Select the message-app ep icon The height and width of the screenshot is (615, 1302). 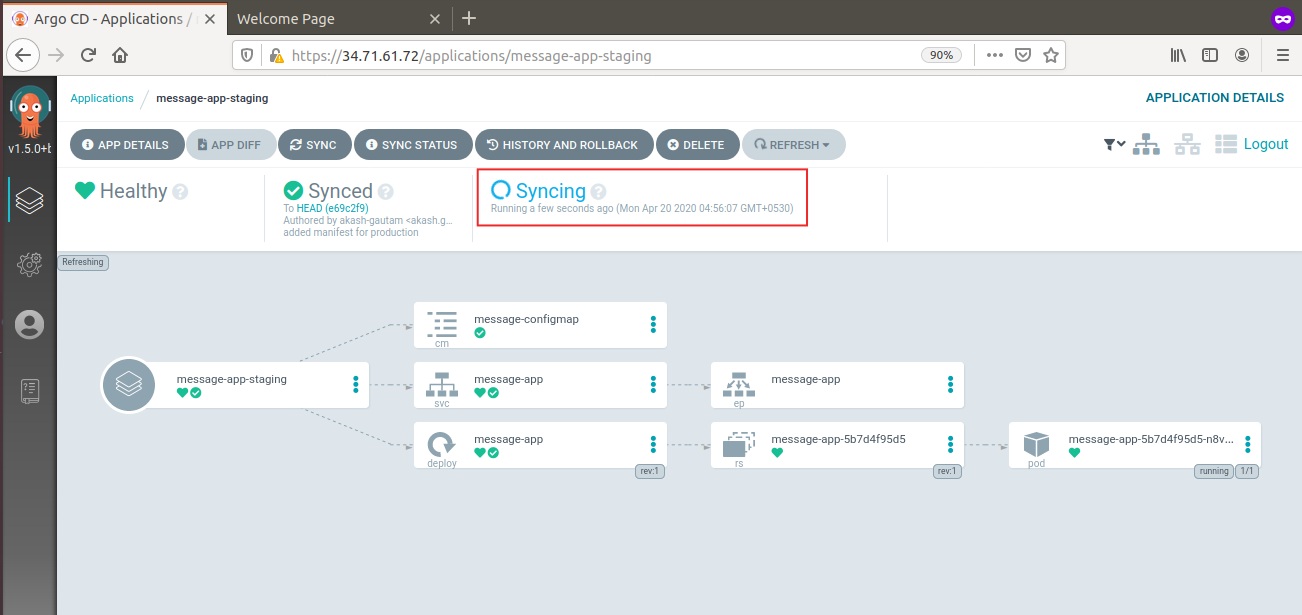(x=738, y=384)
